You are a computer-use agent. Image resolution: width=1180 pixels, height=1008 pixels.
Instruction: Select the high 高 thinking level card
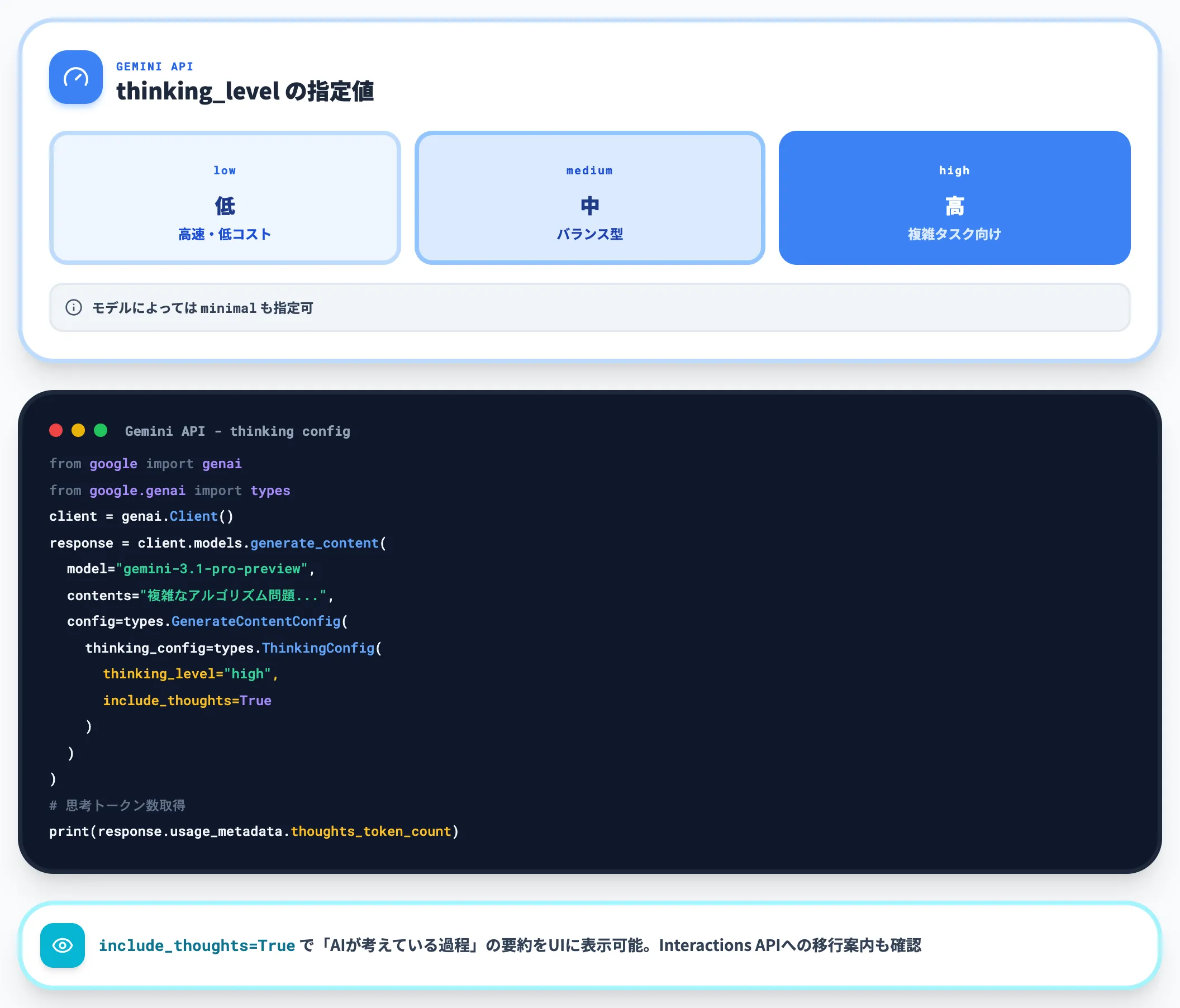954,198
